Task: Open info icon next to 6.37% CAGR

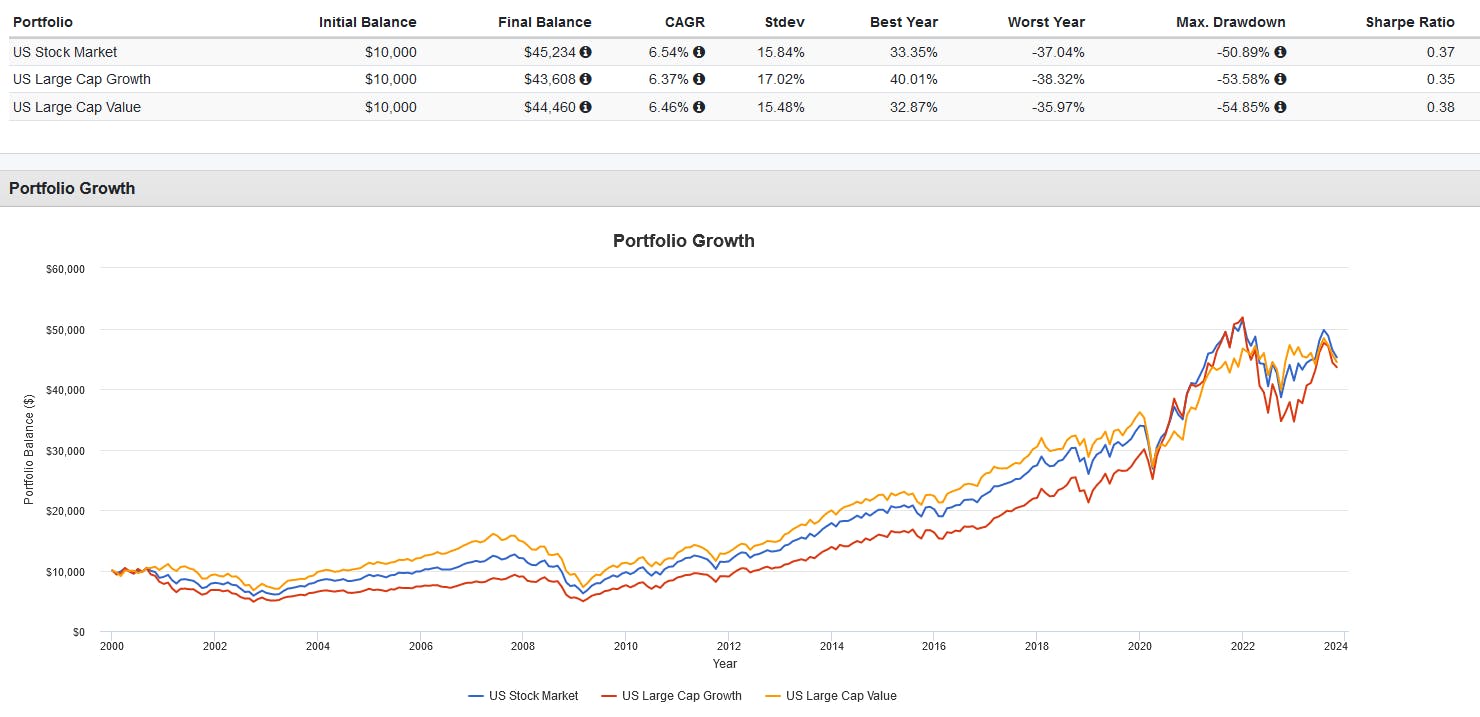Action: [699, 79]
